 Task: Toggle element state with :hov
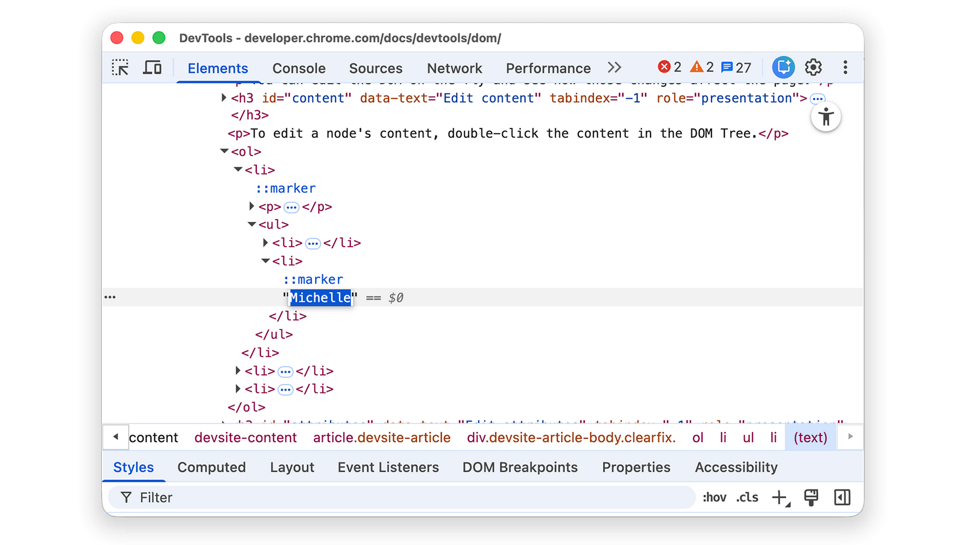point(714,497)
